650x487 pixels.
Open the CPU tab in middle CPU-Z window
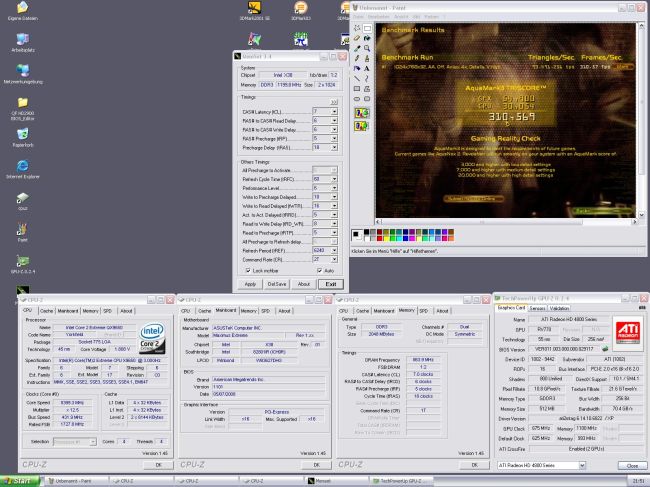click(185, 311)
